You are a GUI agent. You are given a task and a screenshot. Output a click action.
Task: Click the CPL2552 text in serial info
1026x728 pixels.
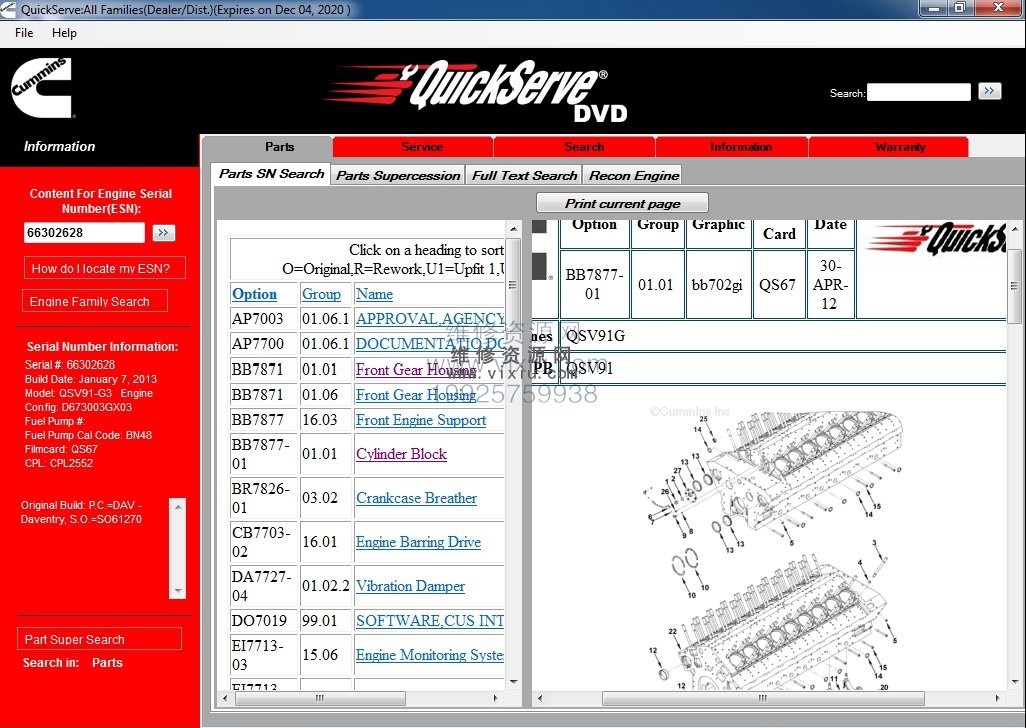[x=71, y=463]
